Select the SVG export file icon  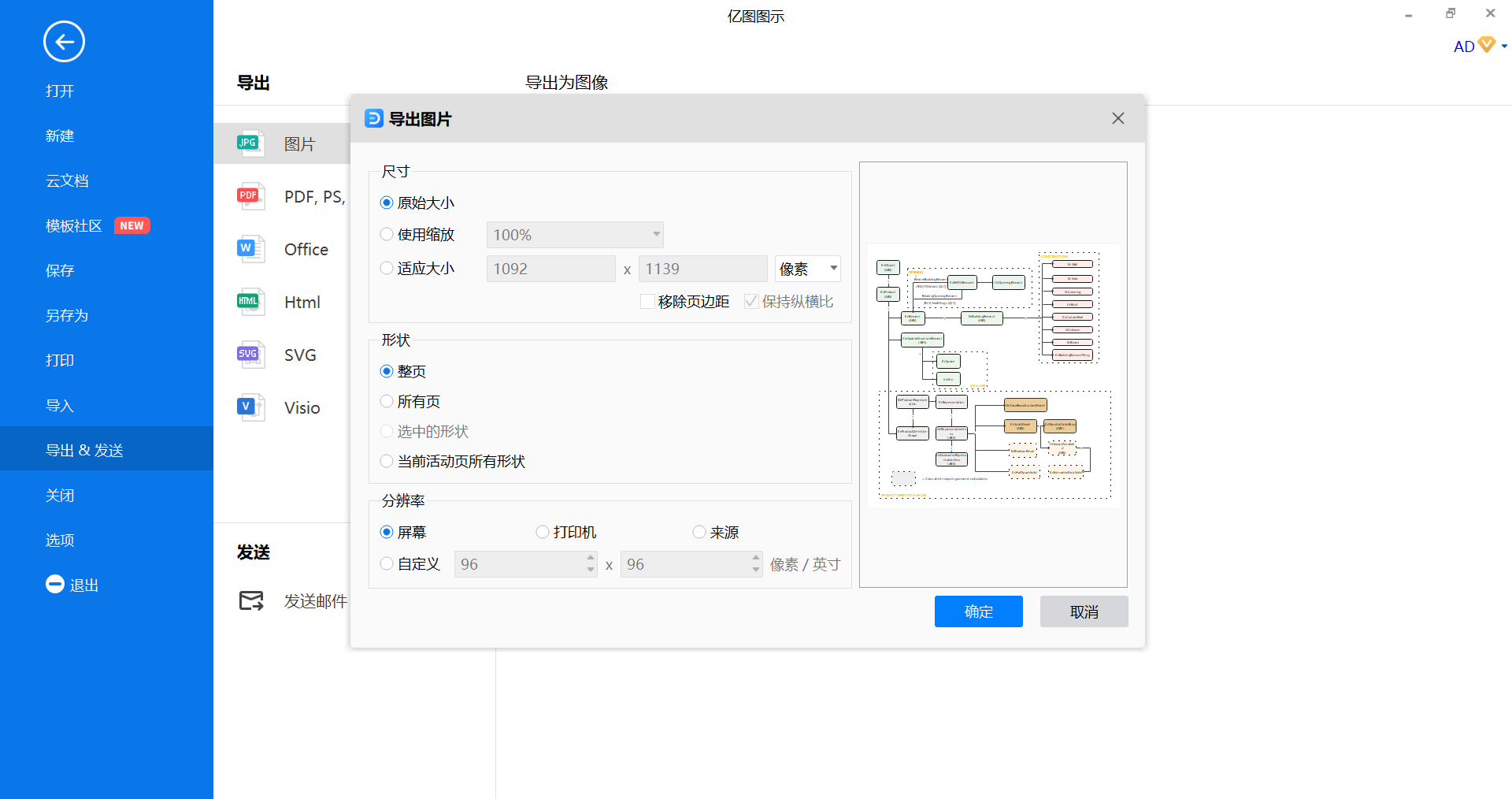coord(250,355)
